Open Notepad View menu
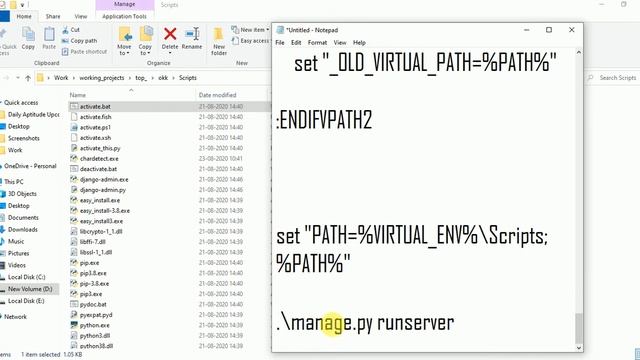Image resolution: width=640 pixels, height=360 pixels. click(340, 42)
